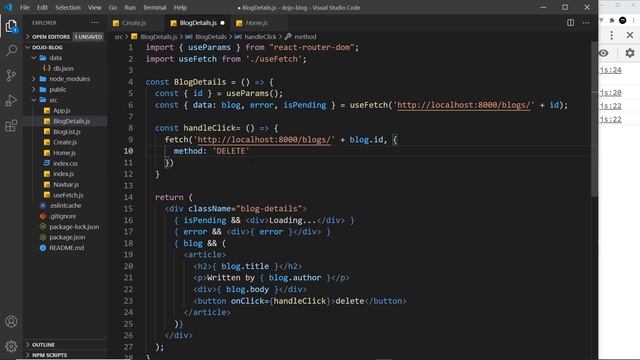Viewport: 640px width, 360px height.
Task: Open the Edit menu
Action: point(42,7)
